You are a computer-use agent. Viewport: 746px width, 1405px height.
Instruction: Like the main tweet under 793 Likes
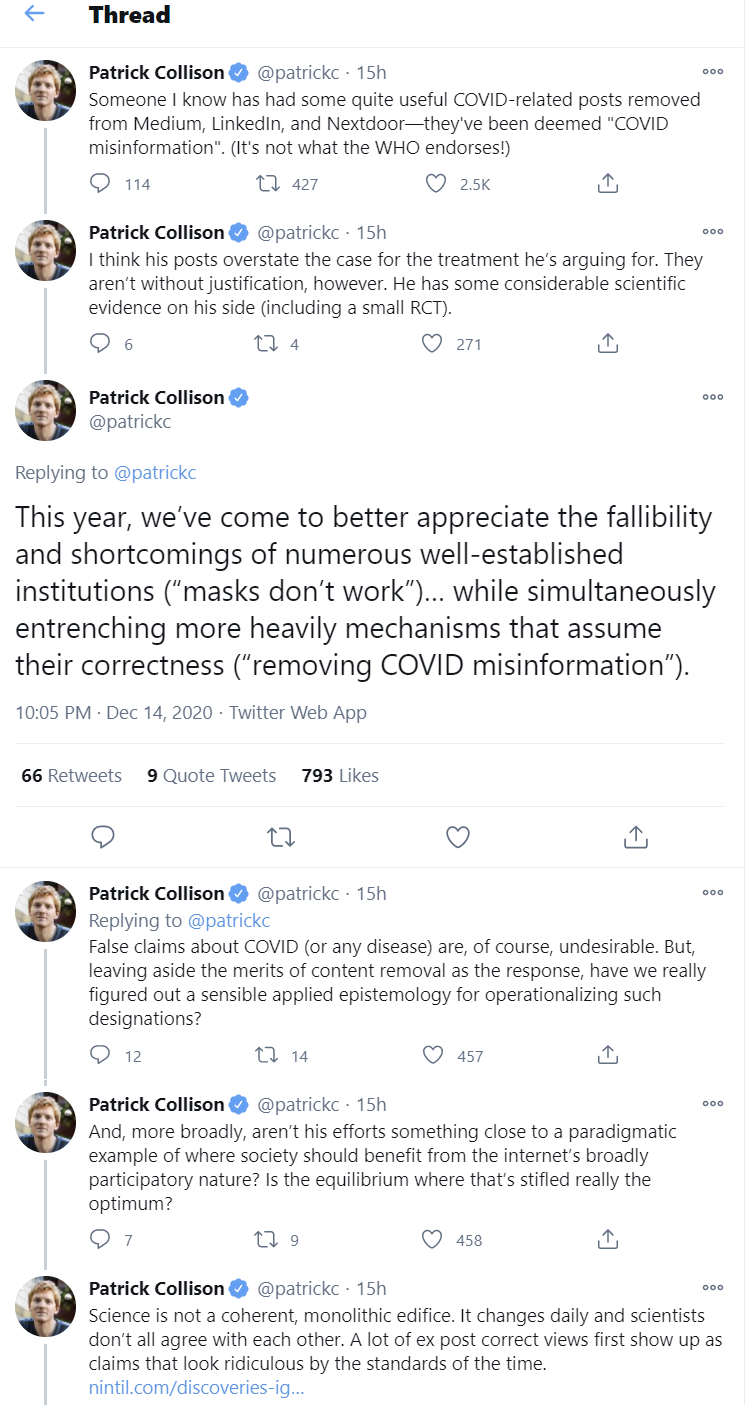pyautogui.click(x=458, y=837)
